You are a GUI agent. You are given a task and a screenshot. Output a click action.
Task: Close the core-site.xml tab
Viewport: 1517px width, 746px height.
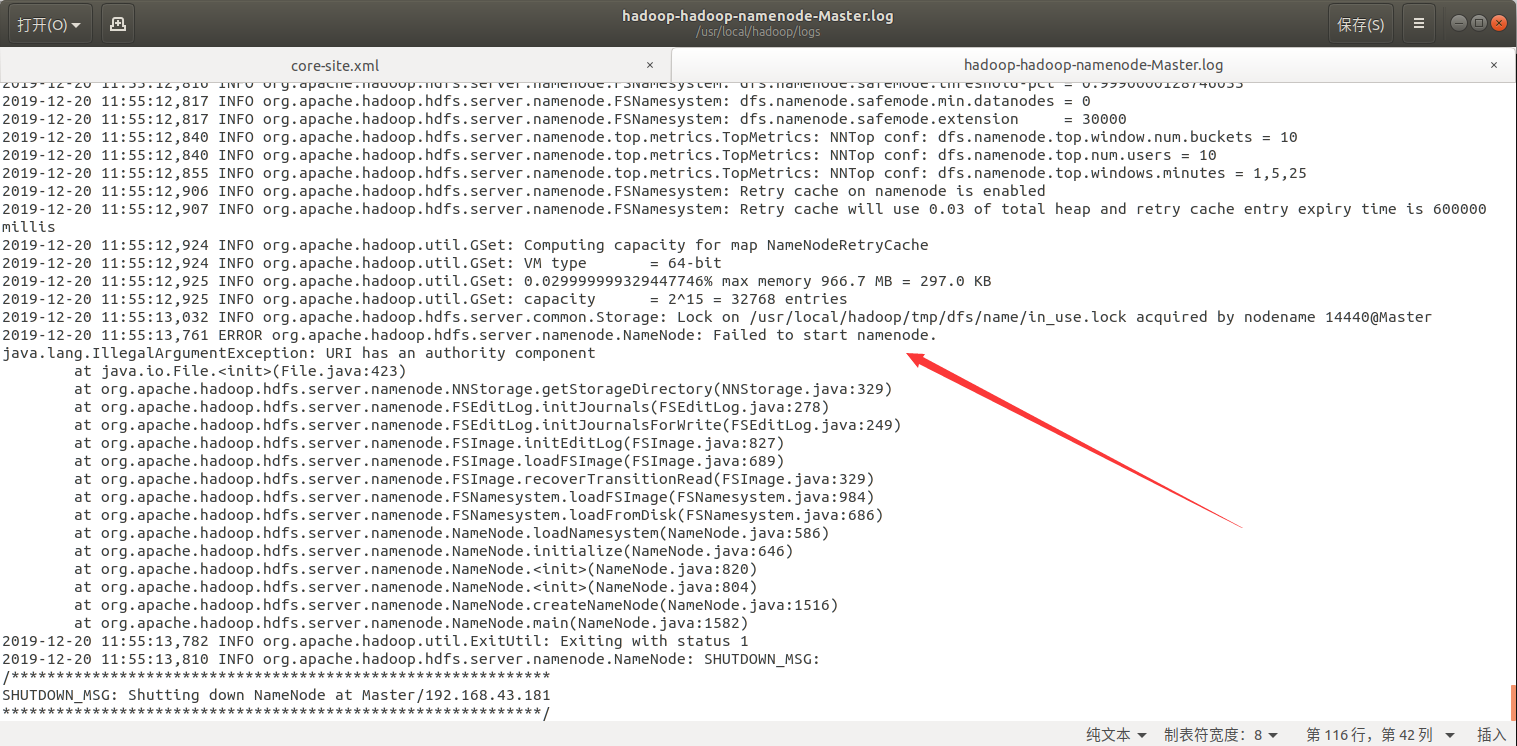(x=650, y=64)
